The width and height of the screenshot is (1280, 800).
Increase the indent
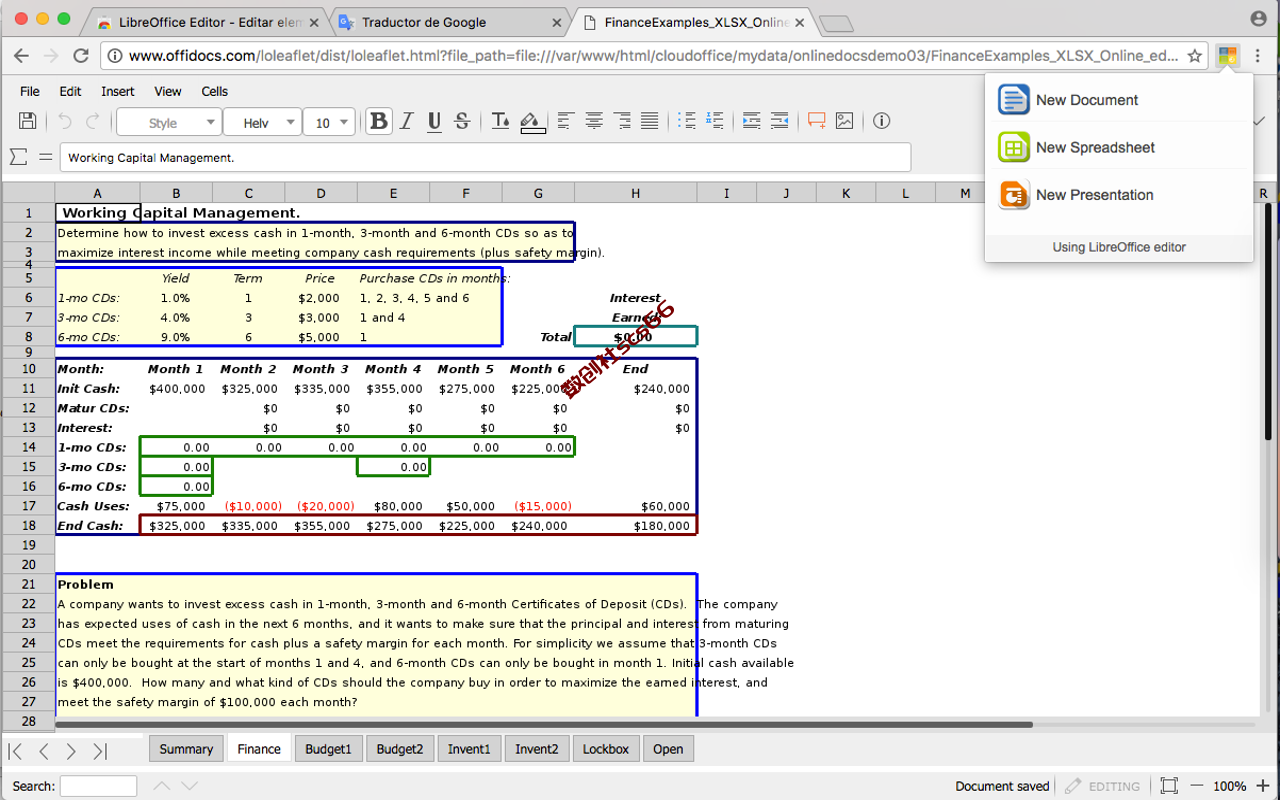pyautogui.click(x=751, y=121)
